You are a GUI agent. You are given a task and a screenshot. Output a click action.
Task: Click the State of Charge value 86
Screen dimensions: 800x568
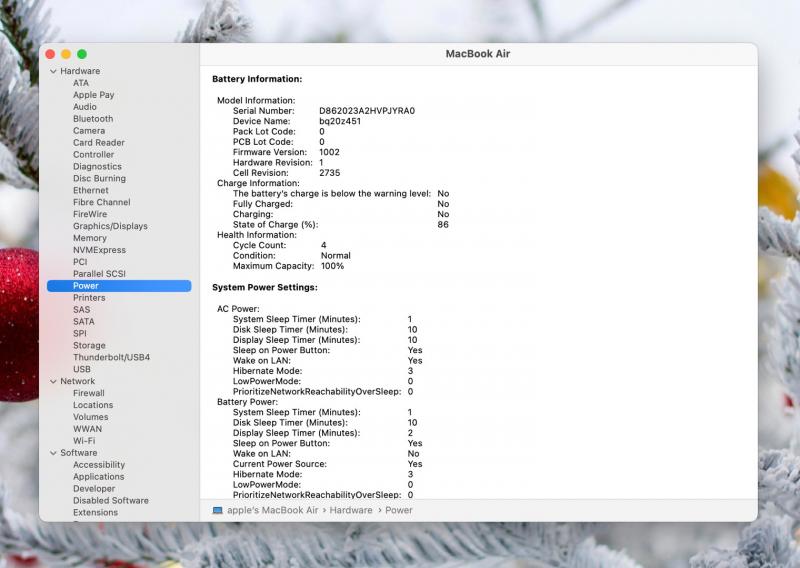[x=443, y=225]
